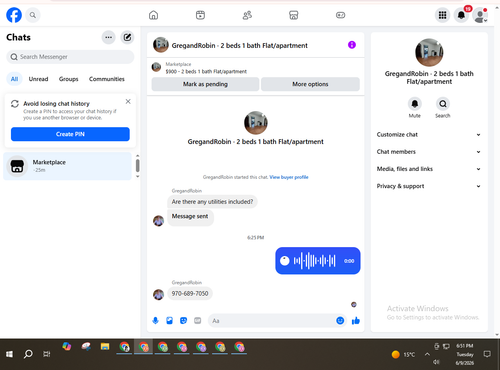Send a thumbs-up like
Image resolution: width=500 pixels, height=370 pixels.
[x=356, y=321]
